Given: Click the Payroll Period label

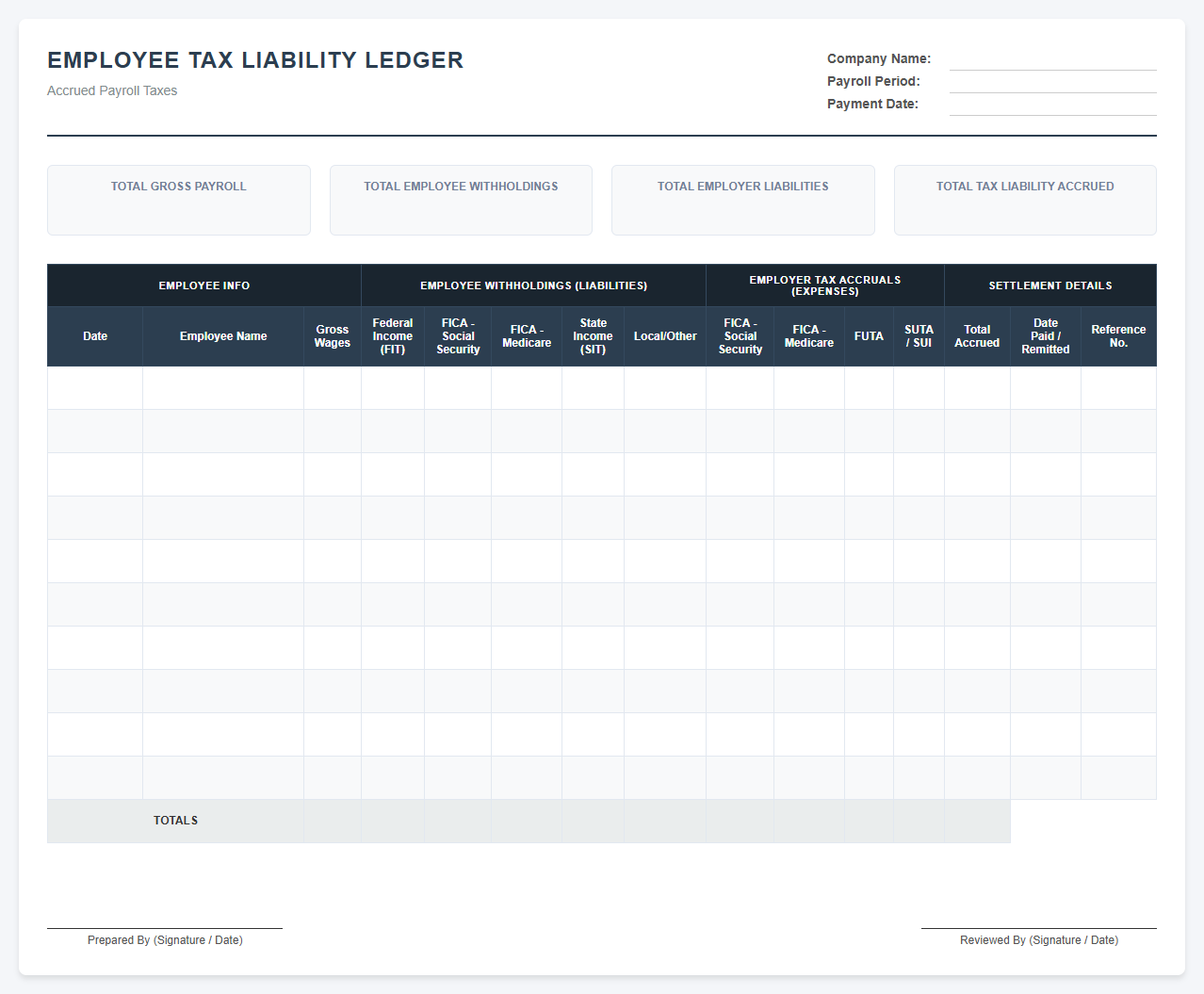Looking at the screenshot, I should 873,81.
